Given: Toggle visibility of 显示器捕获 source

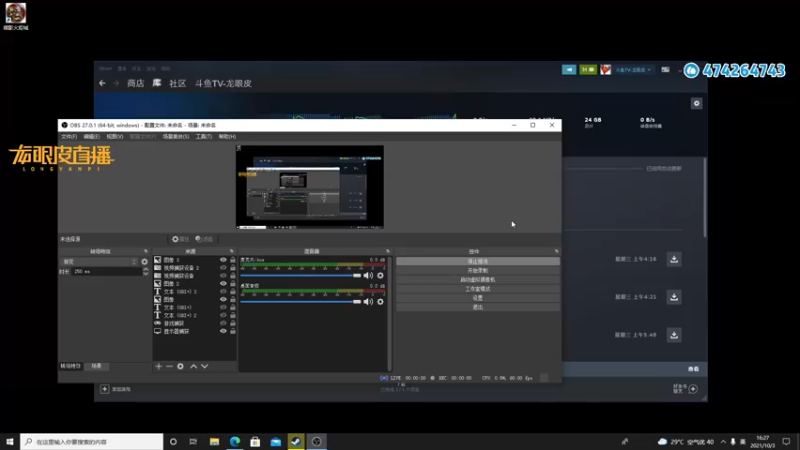Looking at the screenshot, I should tap(223, 331).
